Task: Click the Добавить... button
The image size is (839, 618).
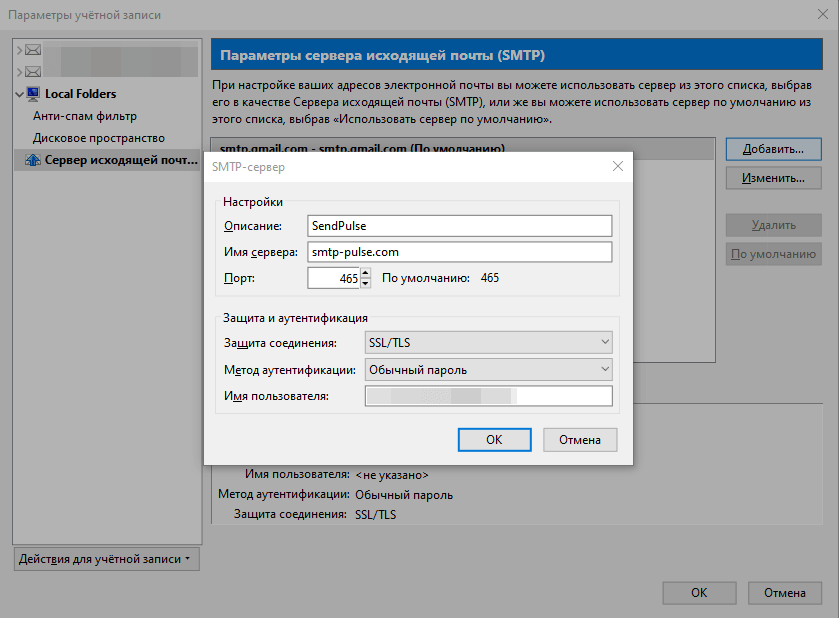Action: (773, 149)
